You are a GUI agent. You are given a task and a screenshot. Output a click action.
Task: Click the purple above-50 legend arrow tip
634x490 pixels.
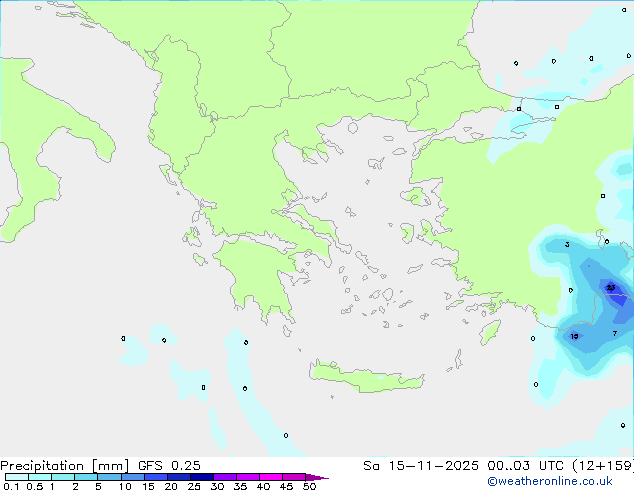pos(317,477)
